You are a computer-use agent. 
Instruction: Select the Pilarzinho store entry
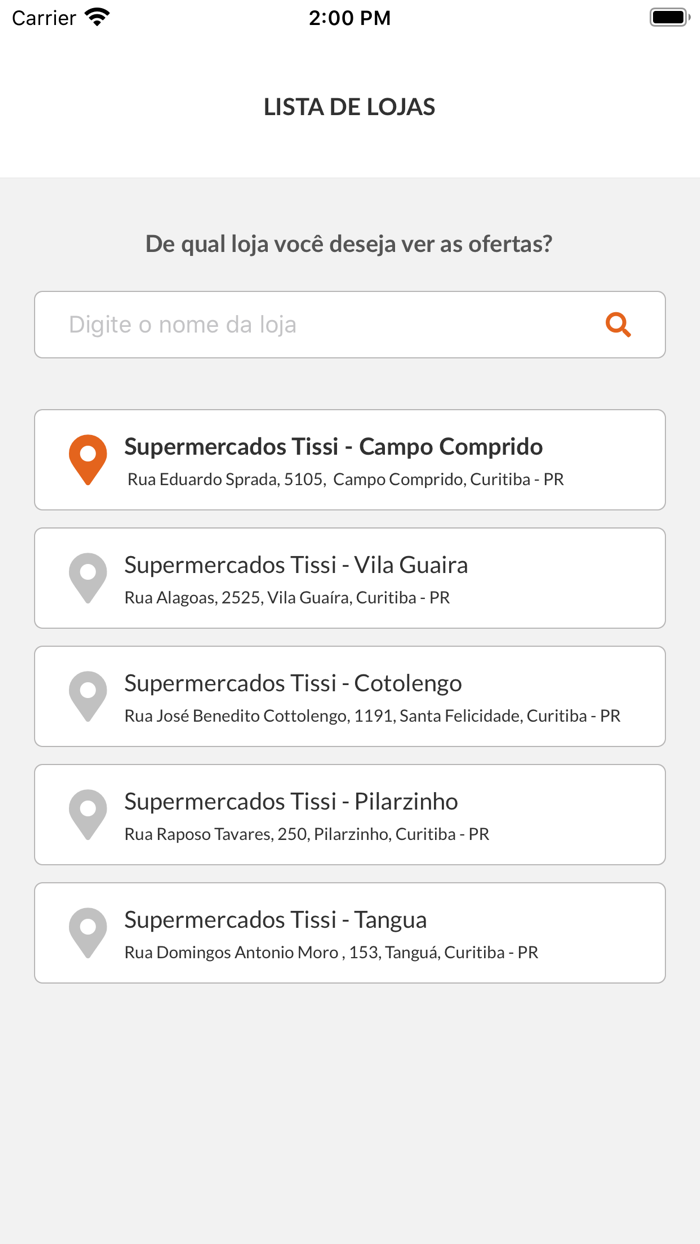click(x=350, y=814)
